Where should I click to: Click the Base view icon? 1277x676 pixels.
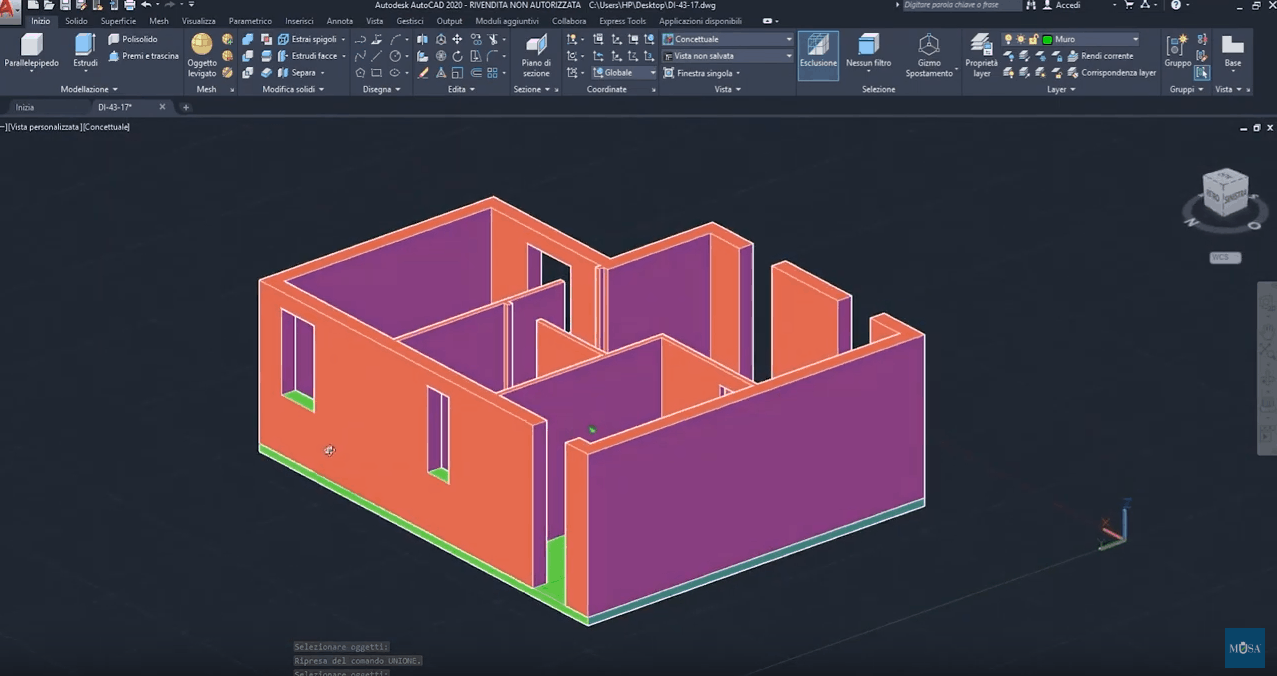pos(1233,50)
